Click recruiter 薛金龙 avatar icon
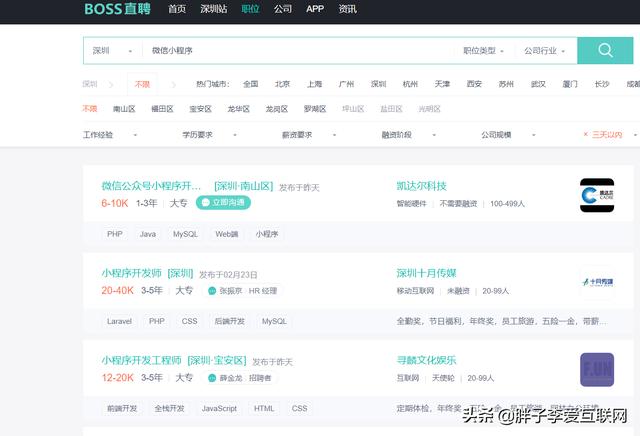The image size is (640, 436). pyautogui.click(x=211, y=378)
